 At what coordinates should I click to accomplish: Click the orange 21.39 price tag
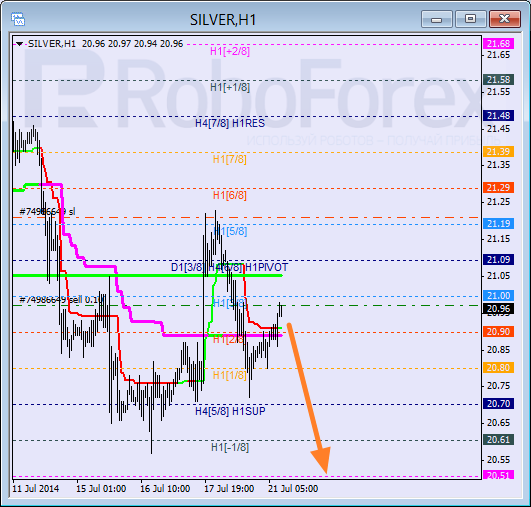click(x=498, y=152)
